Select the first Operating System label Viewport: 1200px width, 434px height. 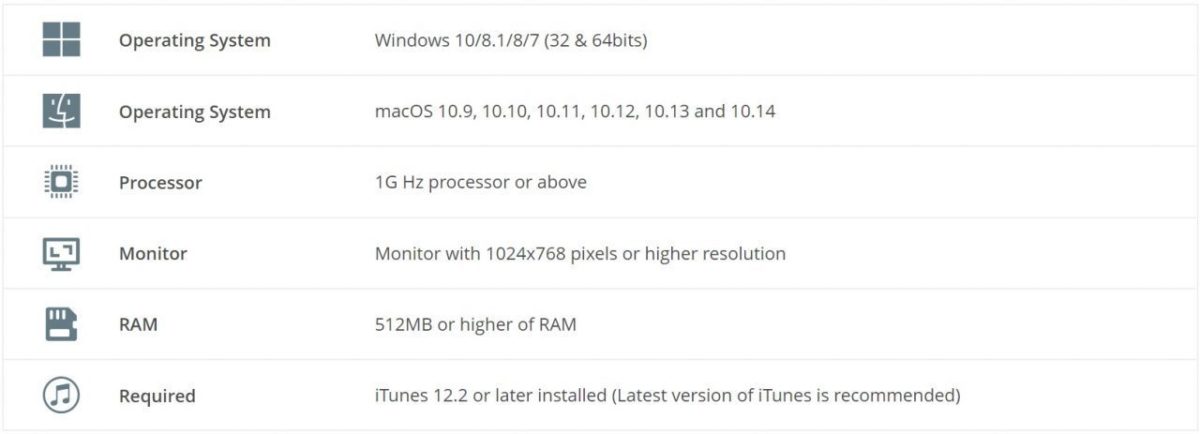(194, 41)
